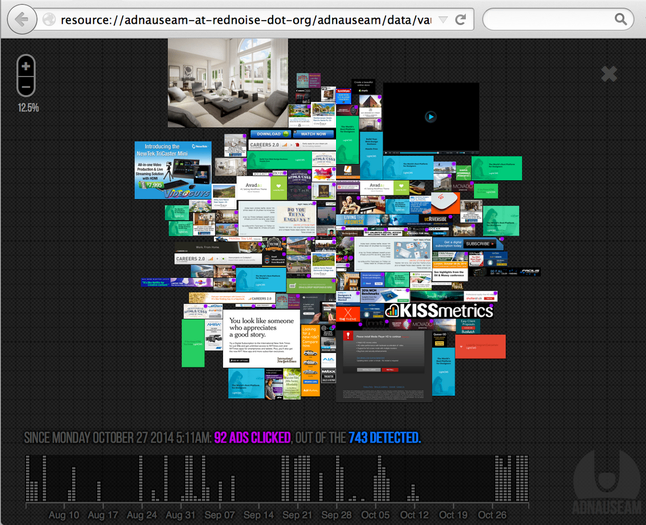646x525 pixels.
Task: Select the Aug 31 timeline marker
Action: (180, 515)
